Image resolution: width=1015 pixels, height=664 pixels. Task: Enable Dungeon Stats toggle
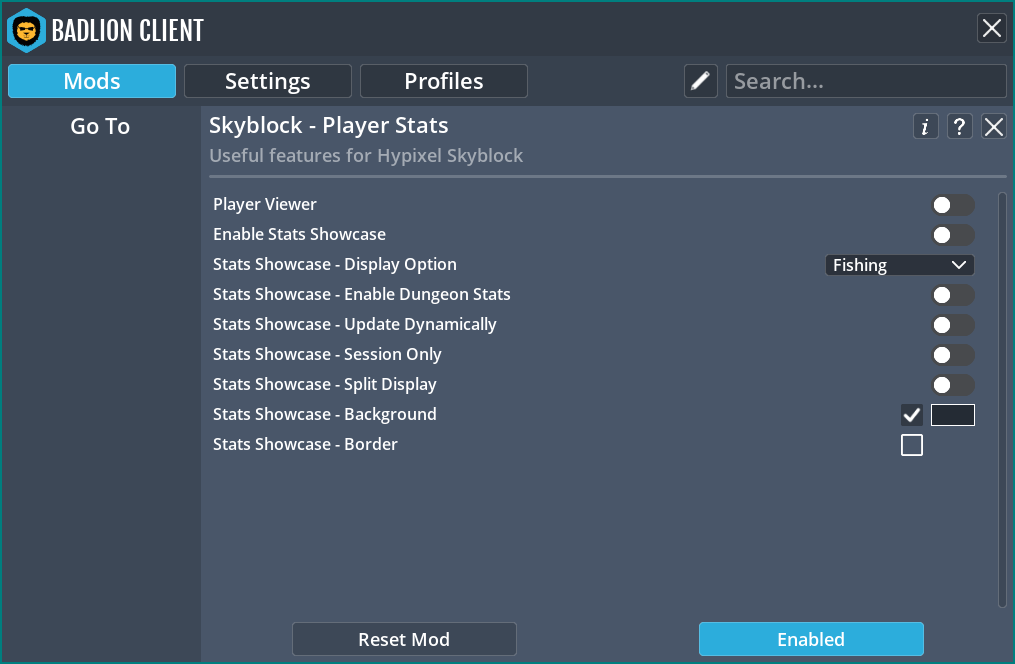[952, 295]
